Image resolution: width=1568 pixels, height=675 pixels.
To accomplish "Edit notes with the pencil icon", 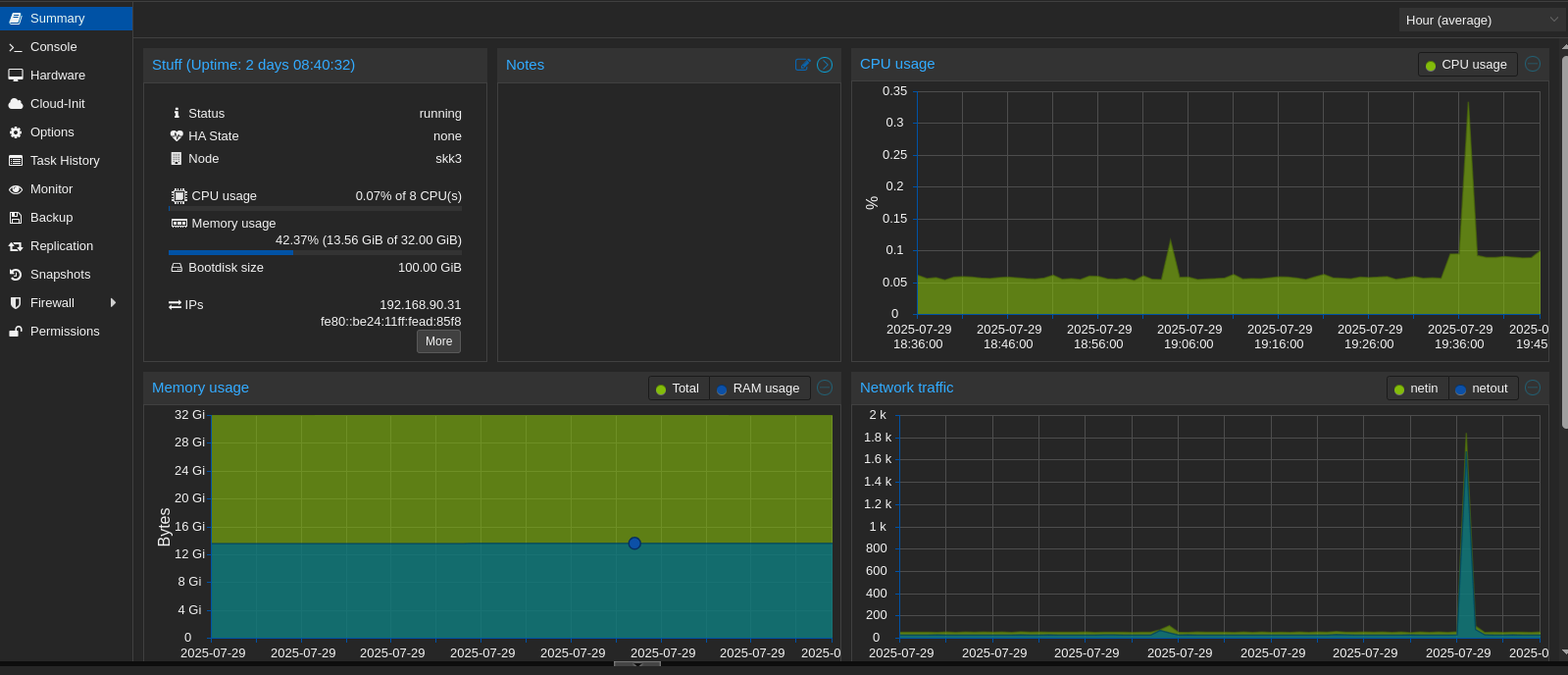I will tap(802, 65).
